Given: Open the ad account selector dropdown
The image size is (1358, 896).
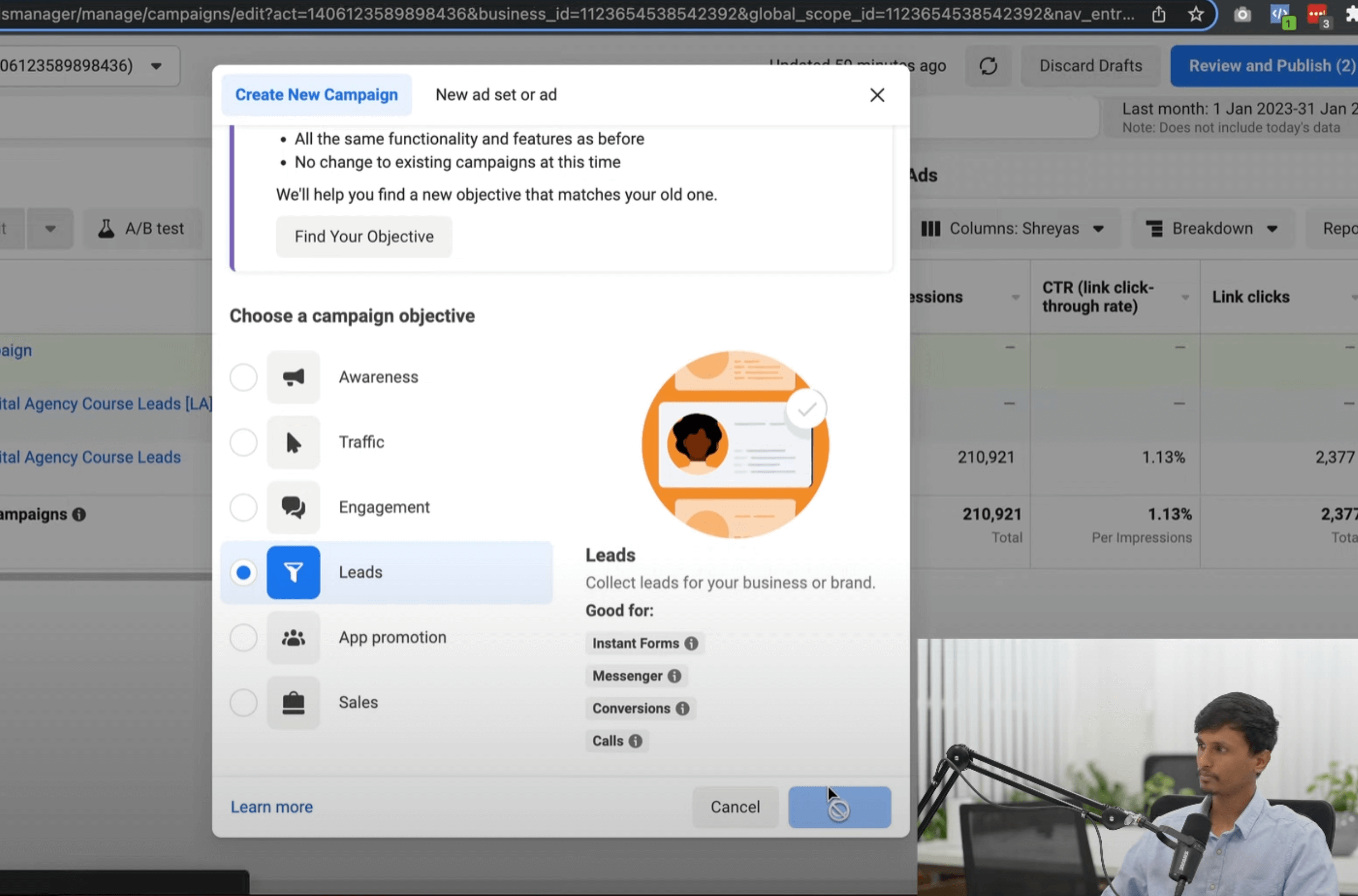Looking at the screenshot, I should pos(156,66).
